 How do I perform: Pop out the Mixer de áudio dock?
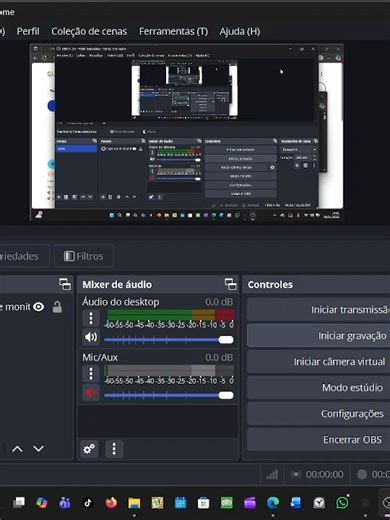tap(230, 284)
